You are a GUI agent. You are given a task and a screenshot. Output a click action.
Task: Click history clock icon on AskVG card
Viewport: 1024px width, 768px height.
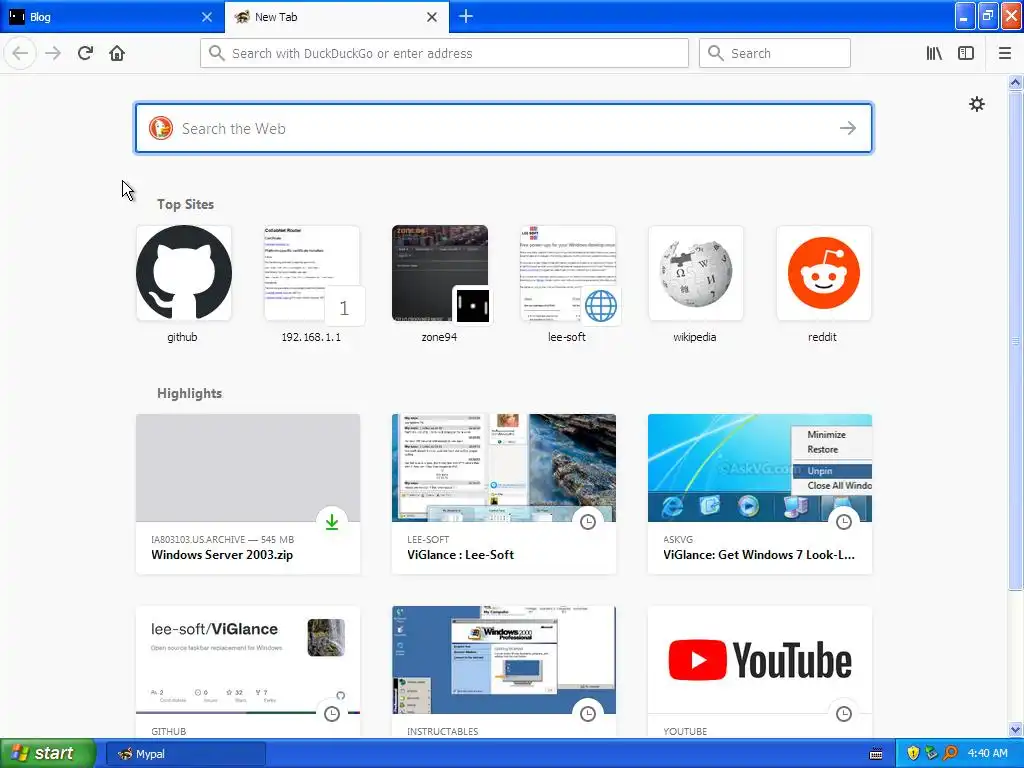coord(844,522)
